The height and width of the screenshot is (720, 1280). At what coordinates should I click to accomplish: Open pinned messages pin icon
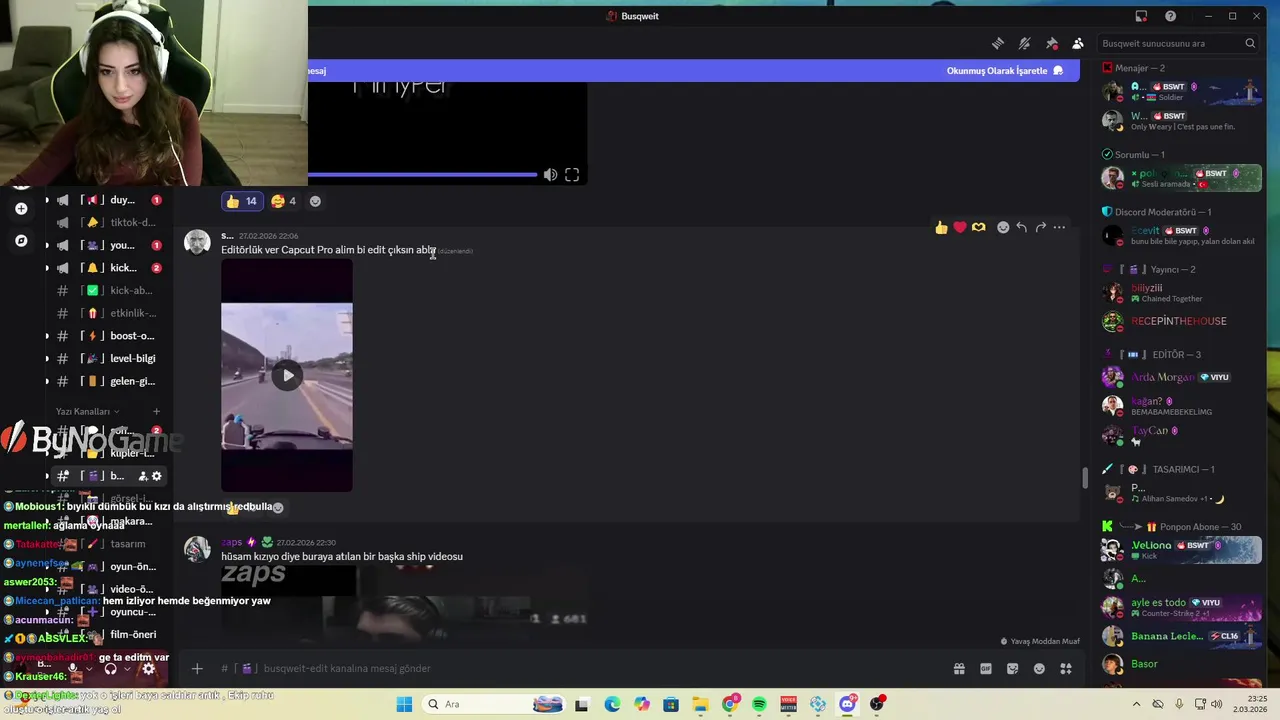pos(1051,43)
